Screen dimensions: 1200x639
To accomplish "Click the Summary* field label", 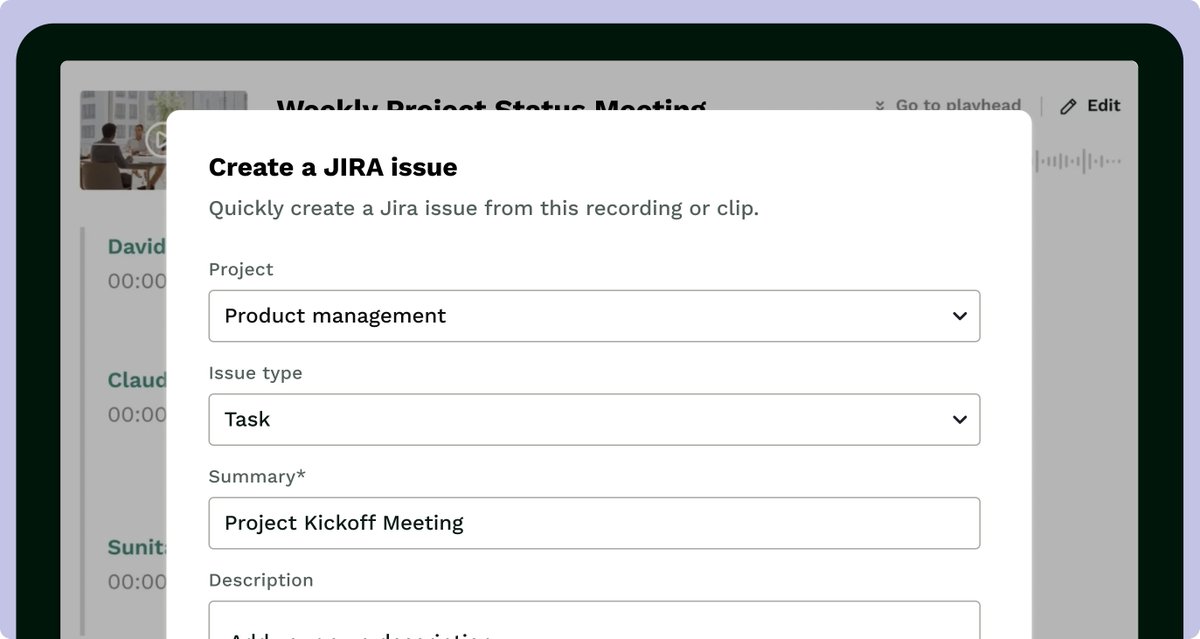I will pyautogui.click(x=257, y=477).
